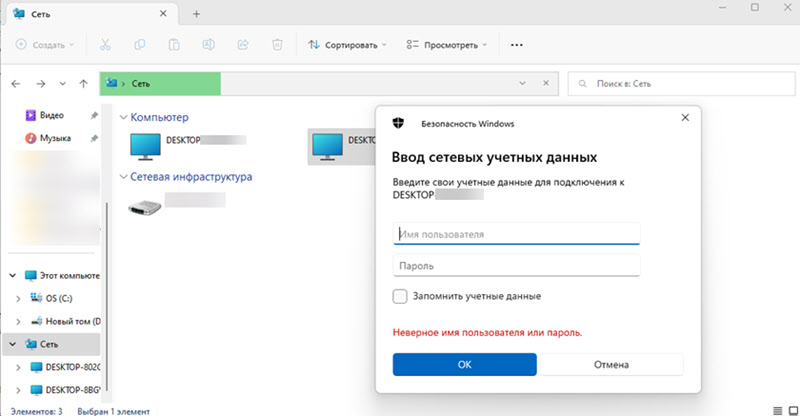Click the Cut scissors icon in toolbar
The image size is (800, 416).
[x=104, y=45]
